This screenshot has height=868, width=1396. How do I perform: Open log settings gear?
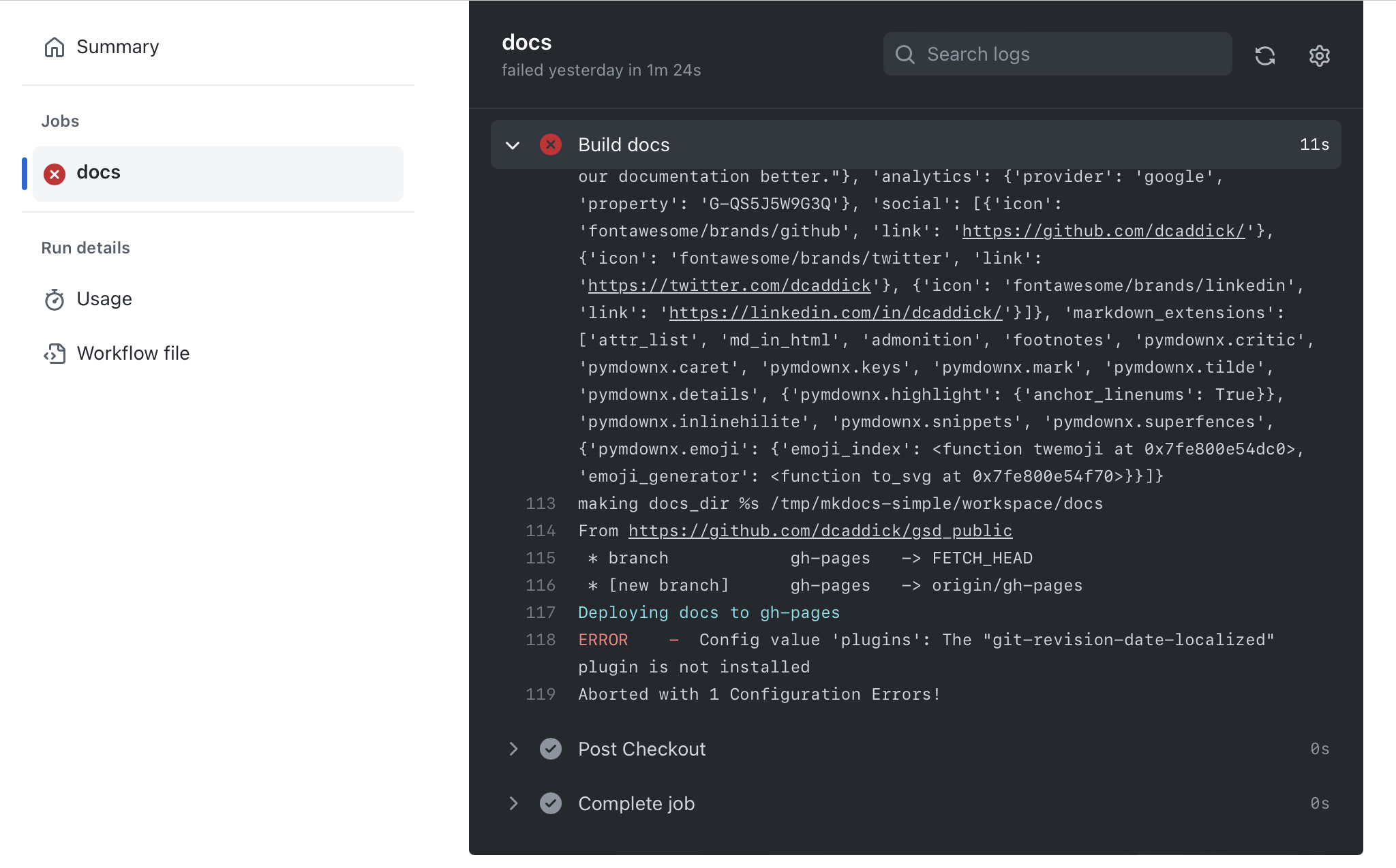point(1320,55)
